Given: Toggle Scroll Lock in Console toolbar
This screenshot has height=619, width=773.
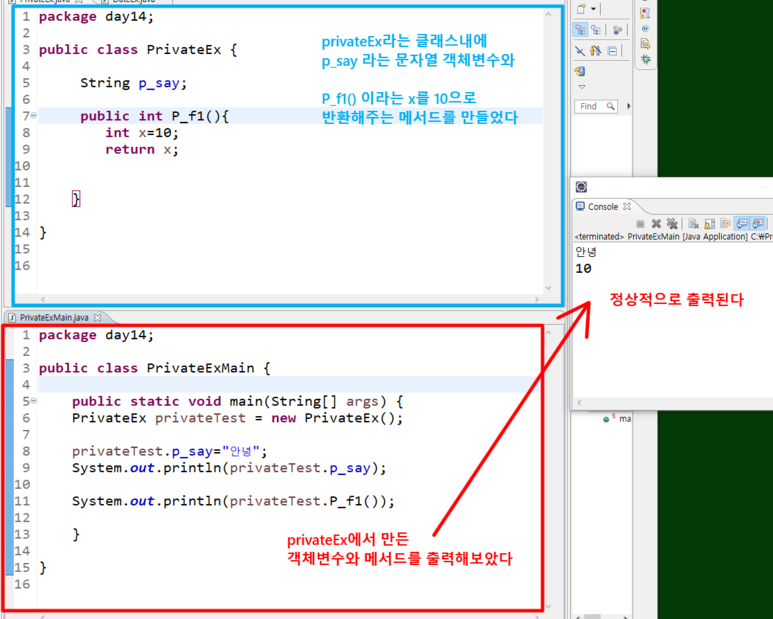Looking at the screenshot, I should pyautogui.click(x=709, y=224).
